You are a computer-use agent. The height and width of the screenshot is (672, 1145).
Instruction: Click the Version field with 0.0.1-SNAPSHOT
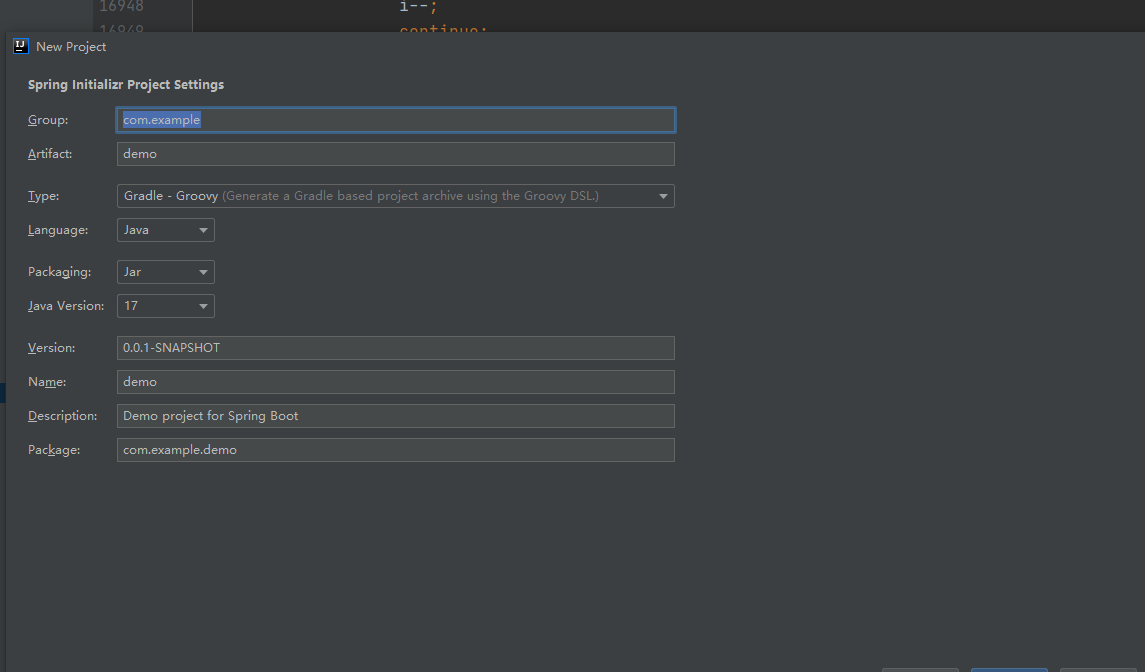(395, 348)
